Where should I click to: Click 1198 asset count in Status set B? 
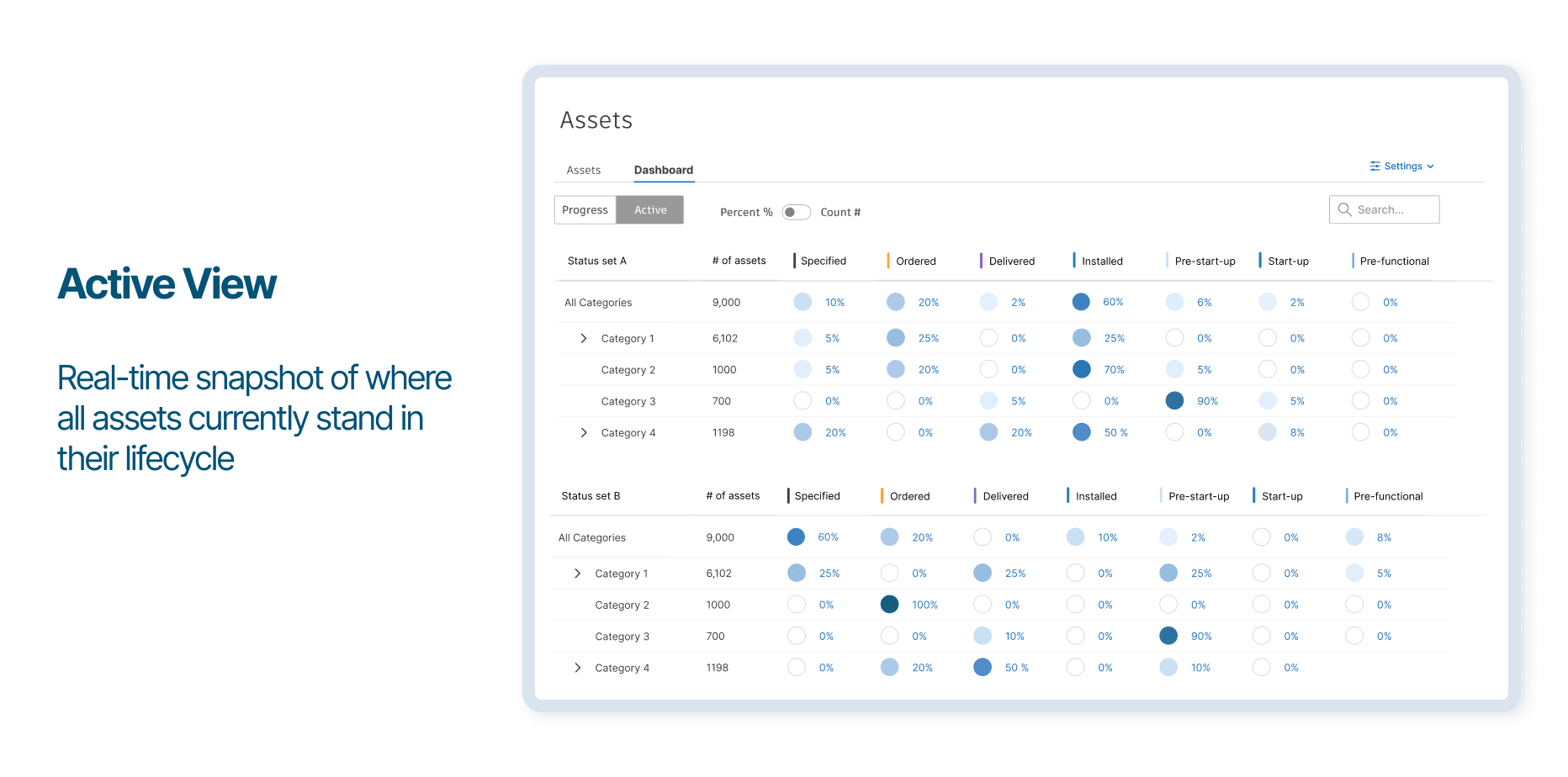coord(717,668)
